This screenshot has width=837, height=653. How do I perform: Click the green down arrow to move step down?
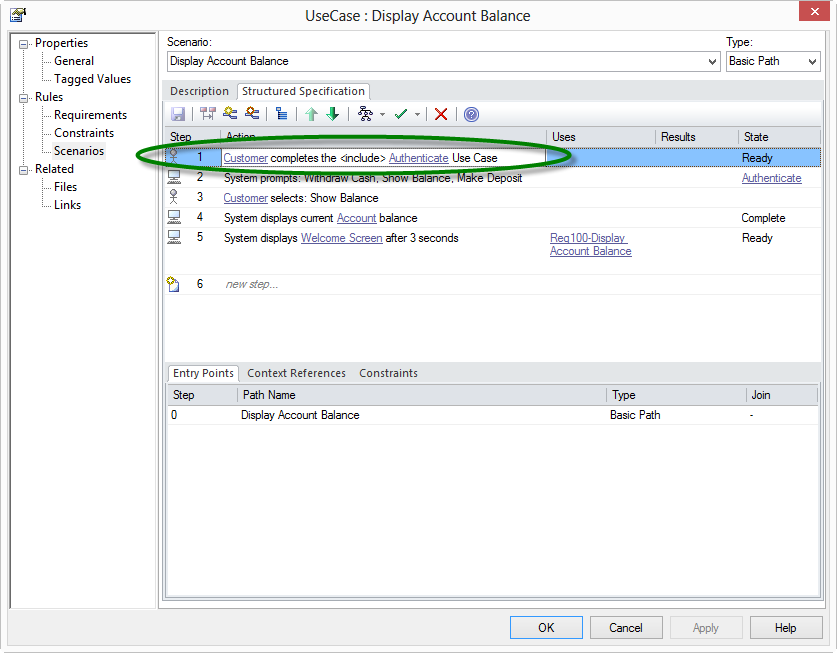(x=333, y=114)
